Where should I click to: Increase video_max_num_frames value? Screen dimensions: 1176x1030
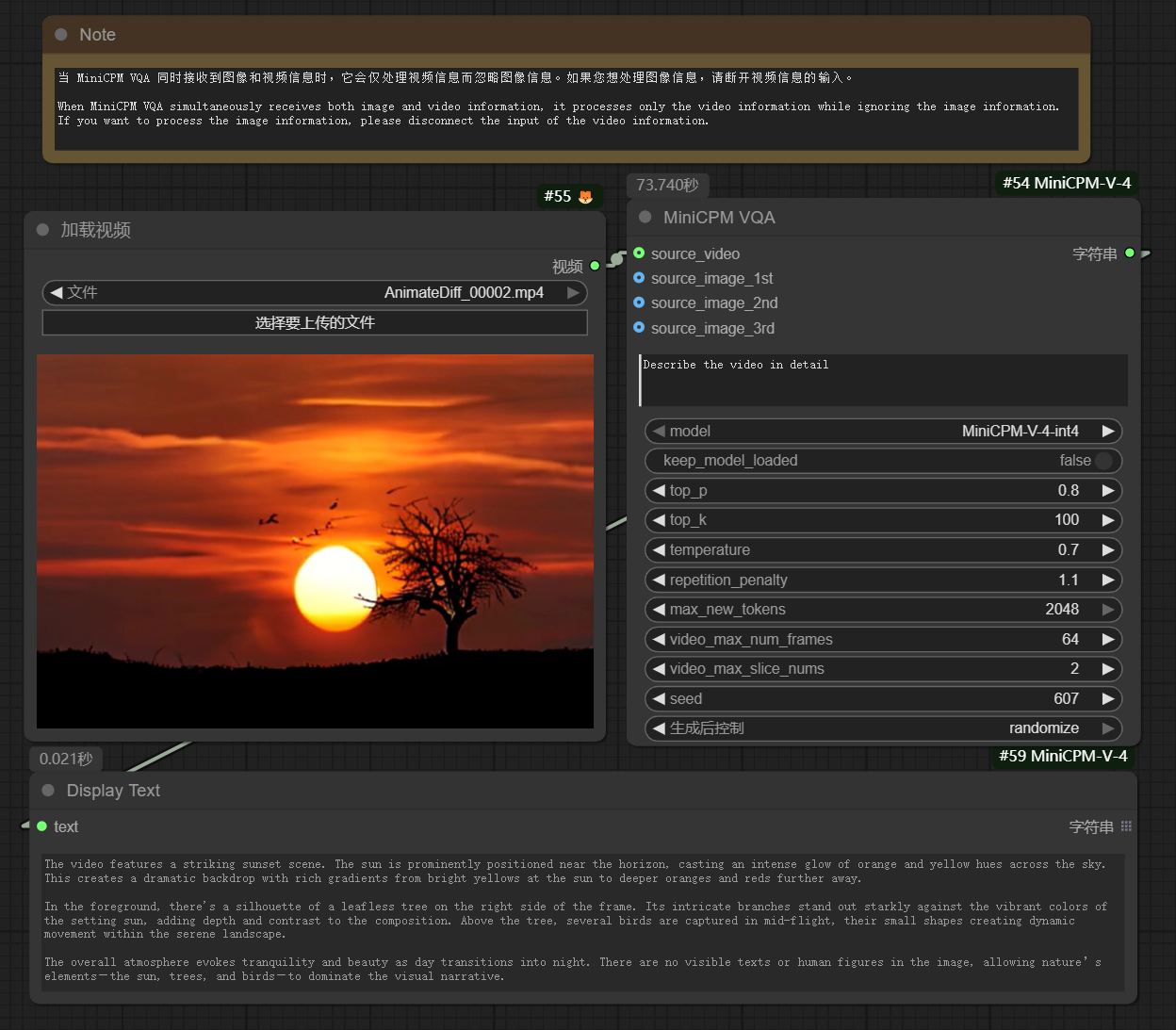(1108, 640)
